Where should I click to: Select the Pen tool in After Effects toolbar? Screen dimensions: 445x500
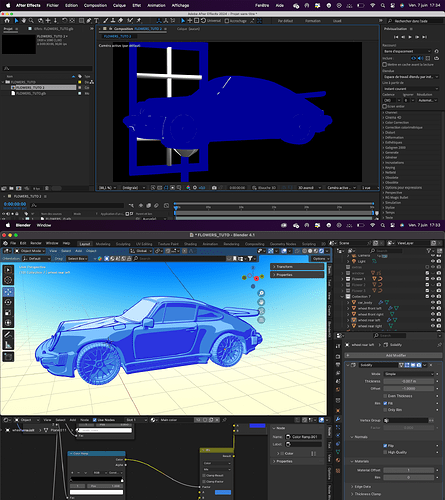(x=89, y=21)
